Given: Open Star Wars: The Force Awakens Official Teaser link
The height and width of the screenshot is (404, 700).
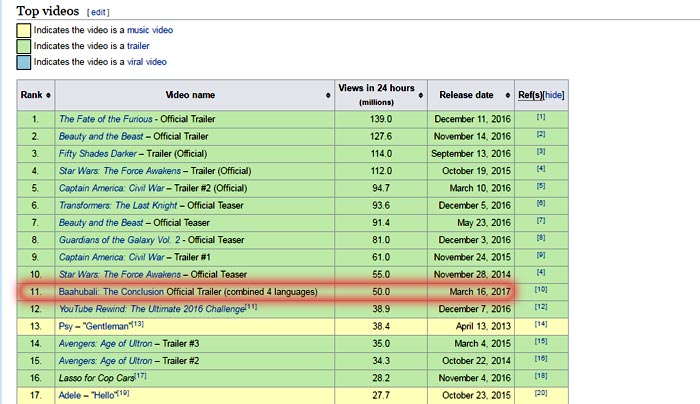Looking at the screenshot, I should click(x=120, y=275).
